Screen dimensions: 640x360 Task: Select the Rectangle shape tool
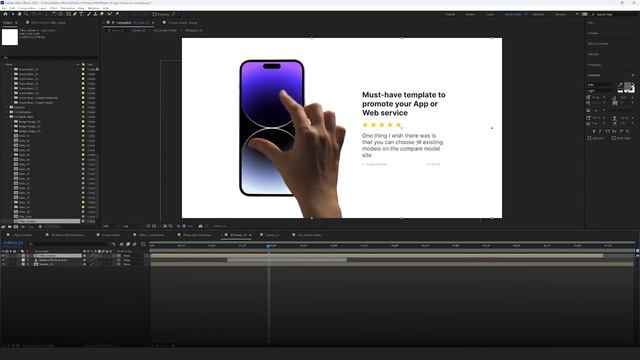[69, 14]
